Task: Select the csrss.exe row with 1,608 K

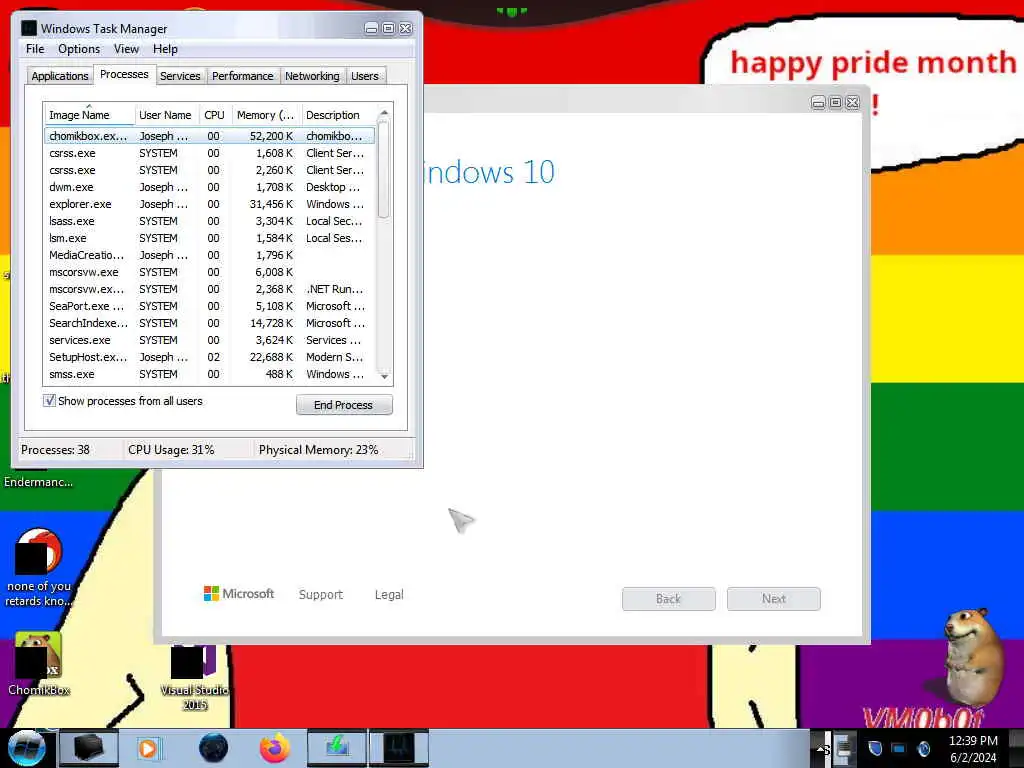Action: click(210, 153)
